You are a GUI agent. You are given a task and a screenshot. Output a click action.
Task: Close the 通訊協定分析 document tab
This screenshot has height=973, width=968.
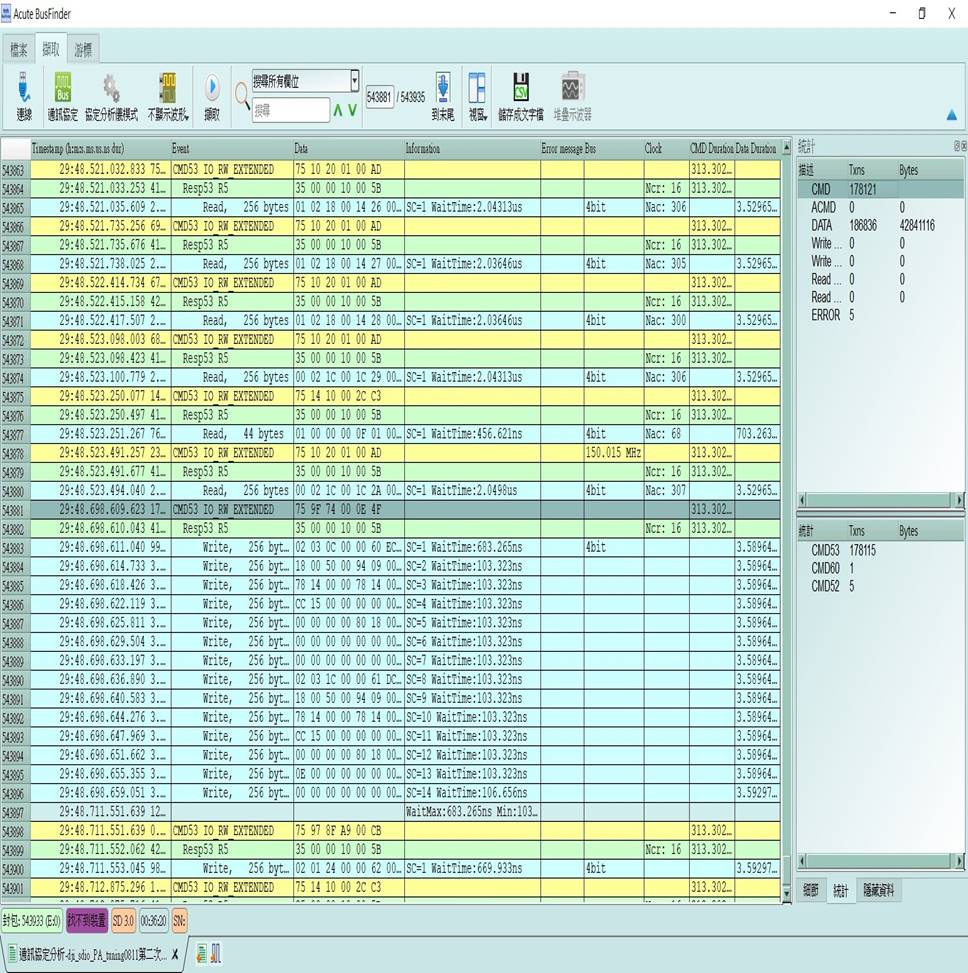[x=175, y=953]
